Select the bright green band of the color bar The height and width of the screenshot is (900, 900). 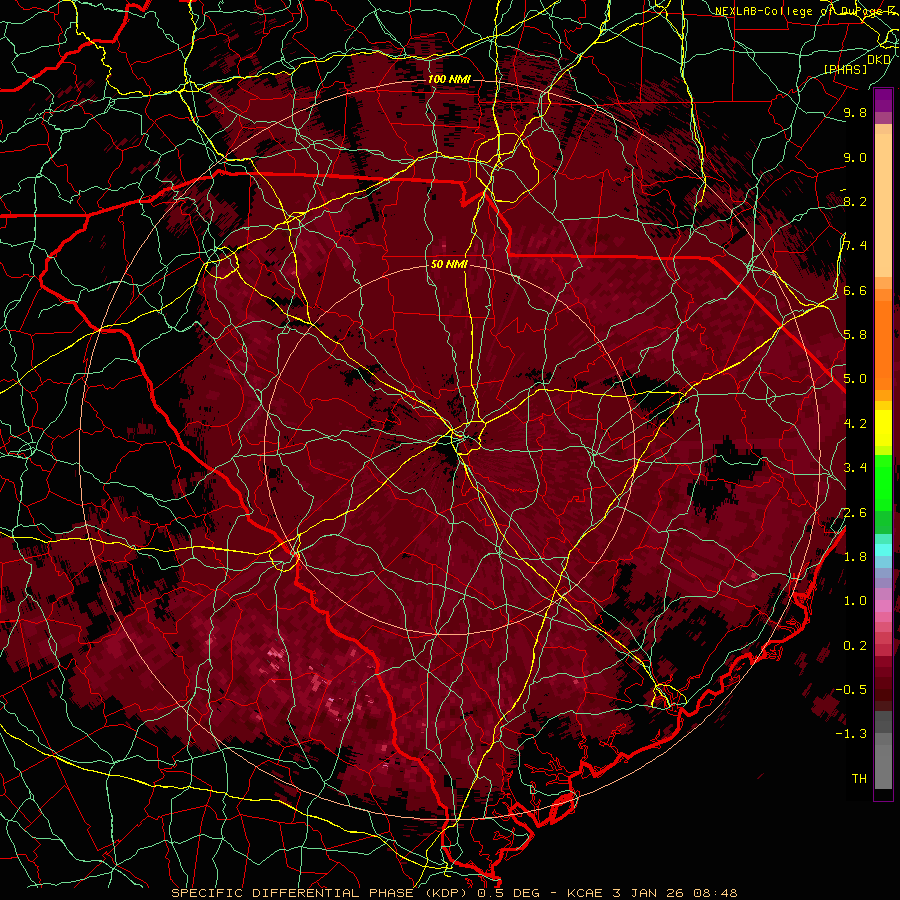(883, 482)
